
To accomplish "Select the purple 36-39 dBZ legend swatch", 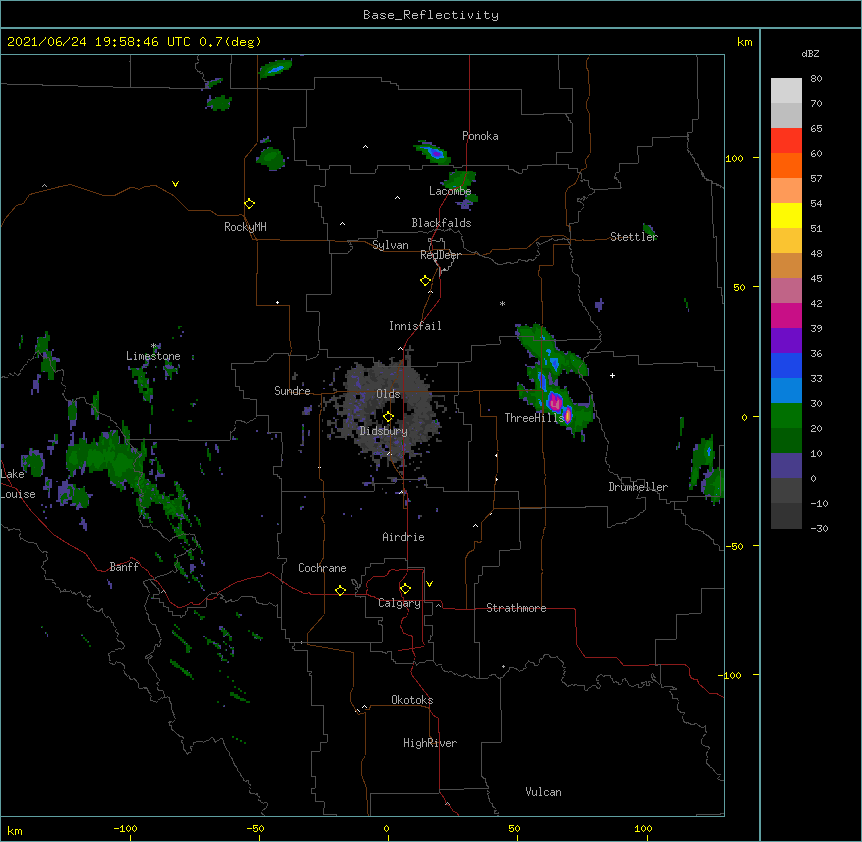I will tap(786, 341).
